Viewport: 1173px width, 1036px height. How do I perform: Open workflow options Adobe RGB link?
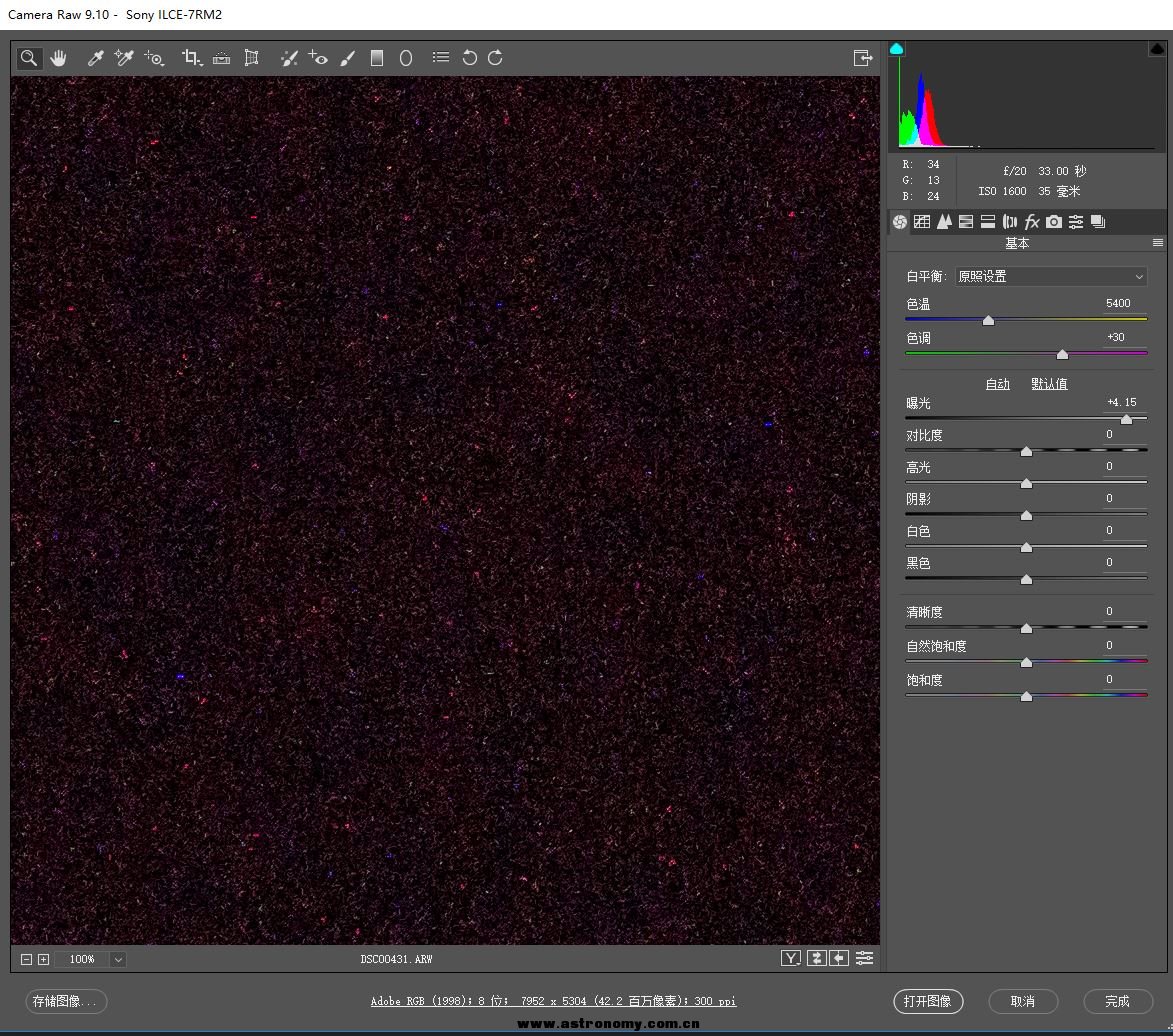click(x=554, y=1001)
